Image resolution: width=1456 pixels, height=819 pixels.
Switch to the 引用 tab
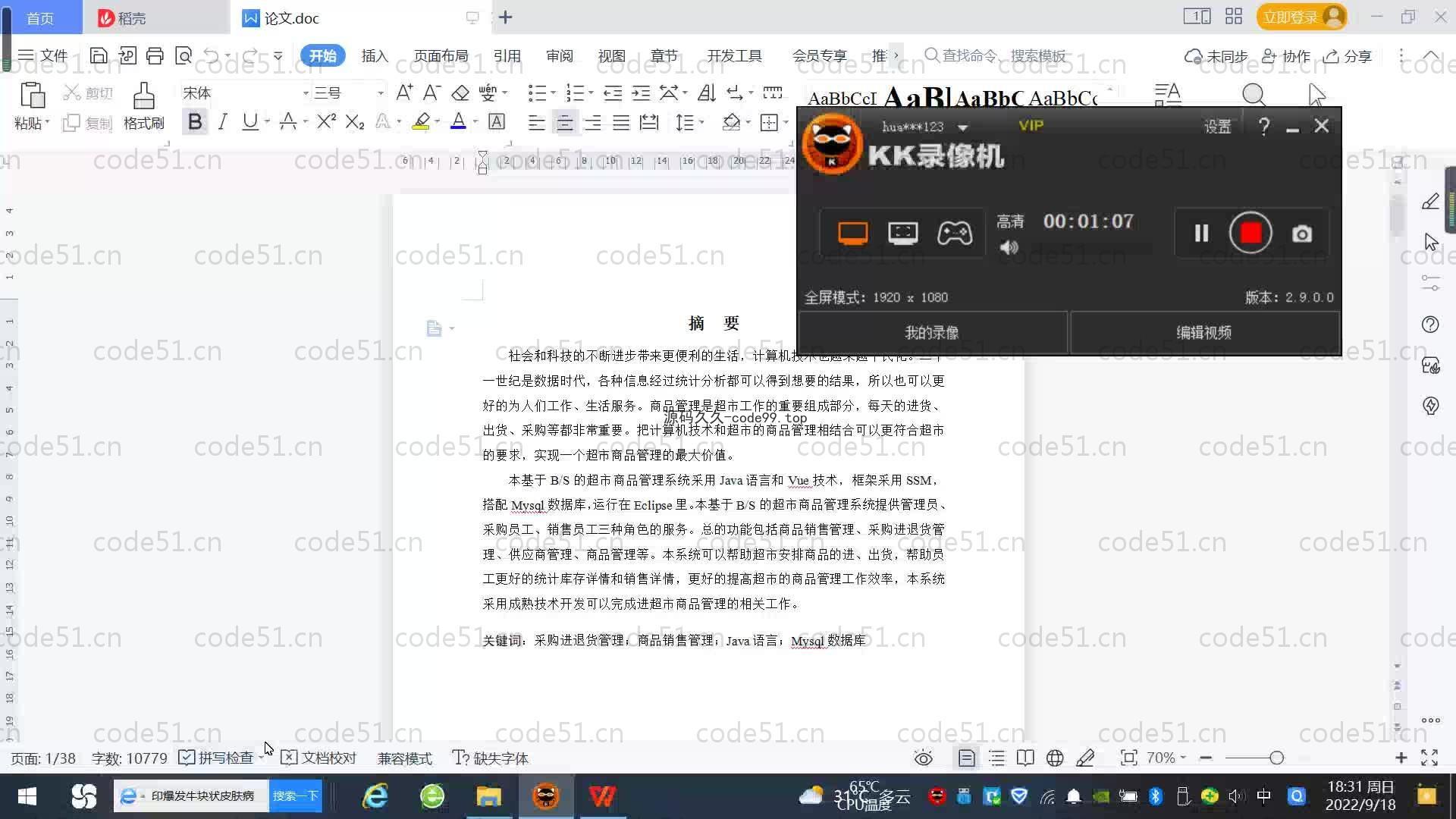click(507, 55)
